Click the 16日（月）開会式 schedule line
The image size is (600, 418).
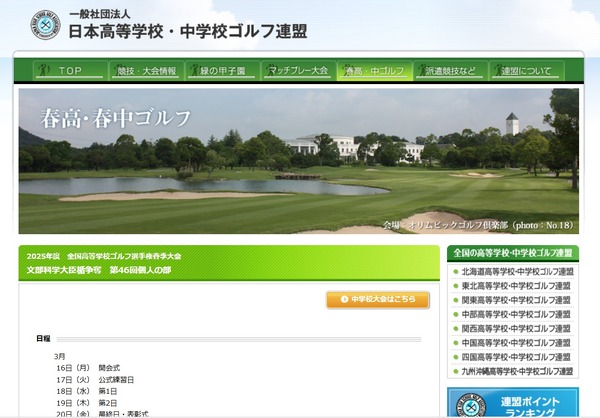point(88,368)
